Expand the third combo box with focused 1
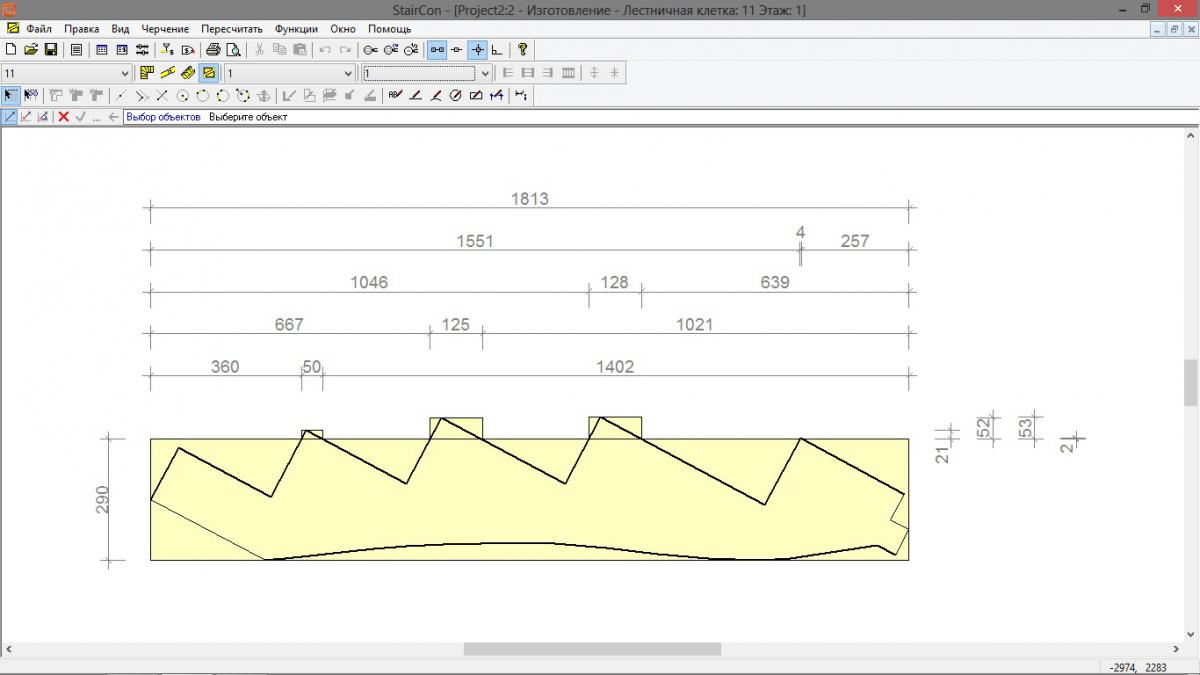This screenshot has height=675, width=1200. 485,73
